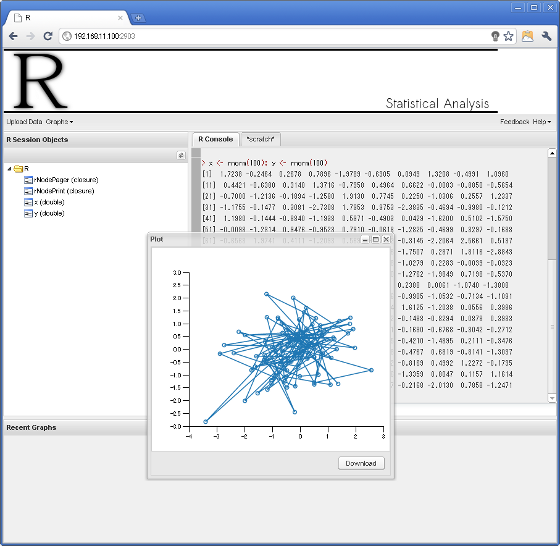Click the bookmarks folder toolbar icon

click(528, 36)
